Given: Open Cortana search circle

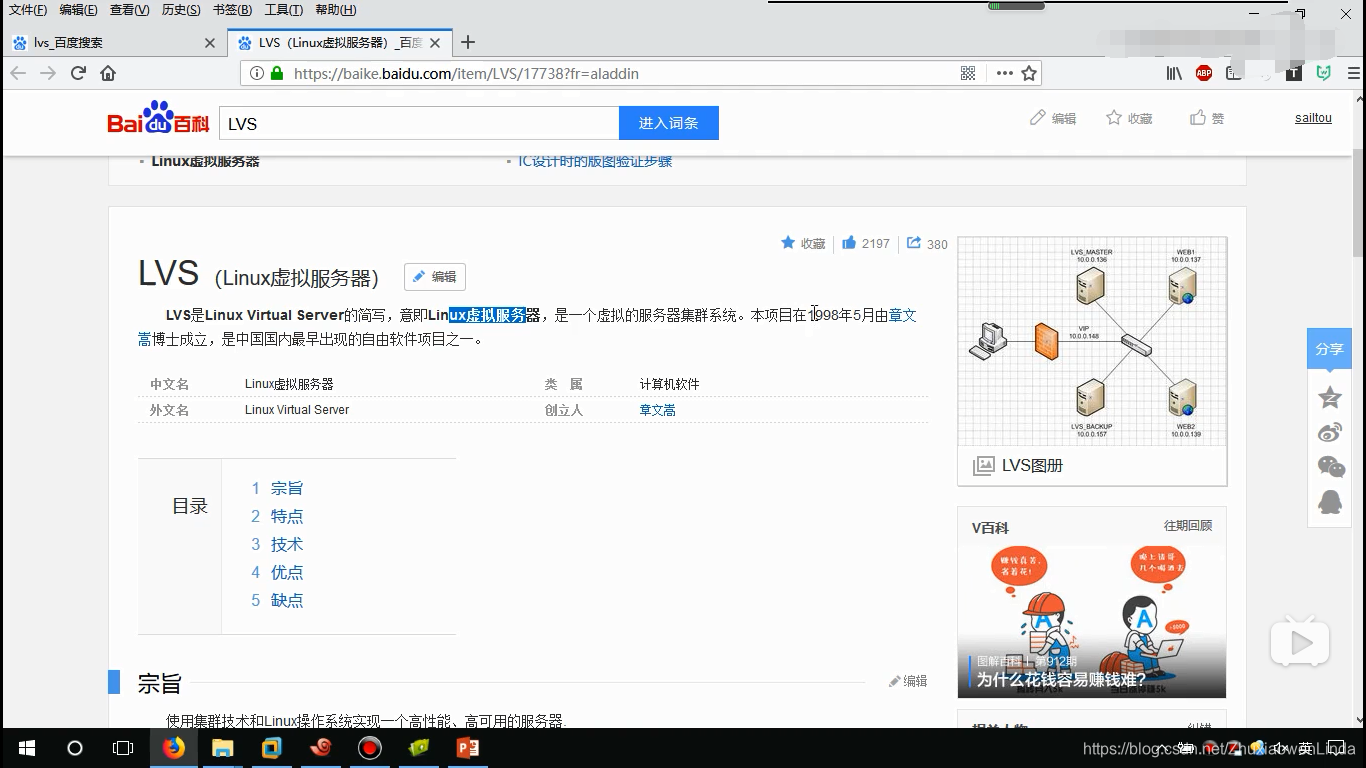Looking at the screenshot, I should pyautogui.click(x=75, y=748).
